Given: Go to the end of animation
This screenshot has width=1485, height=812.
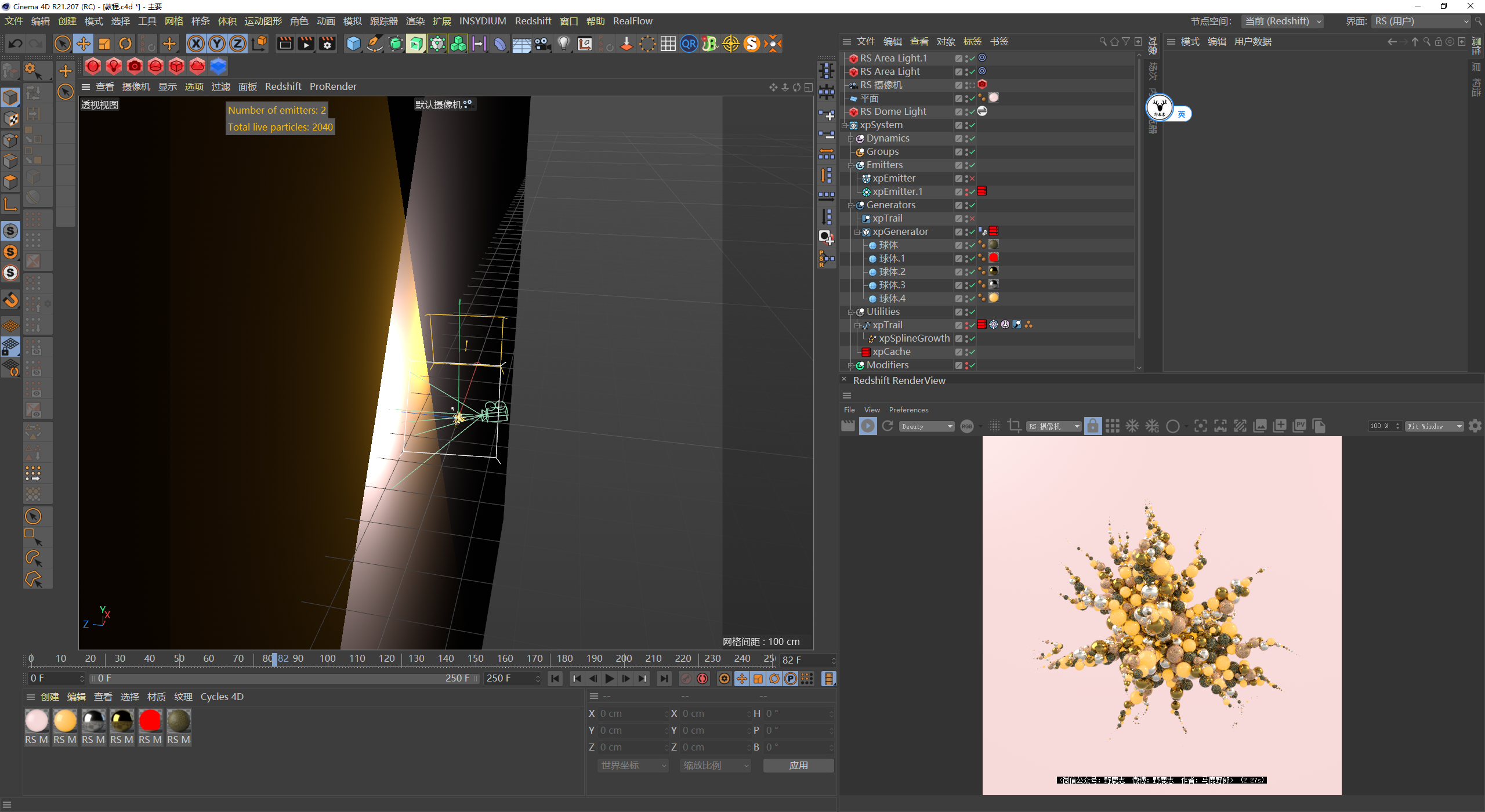Looking at the screenshot, I should click(x=664, y=679).
